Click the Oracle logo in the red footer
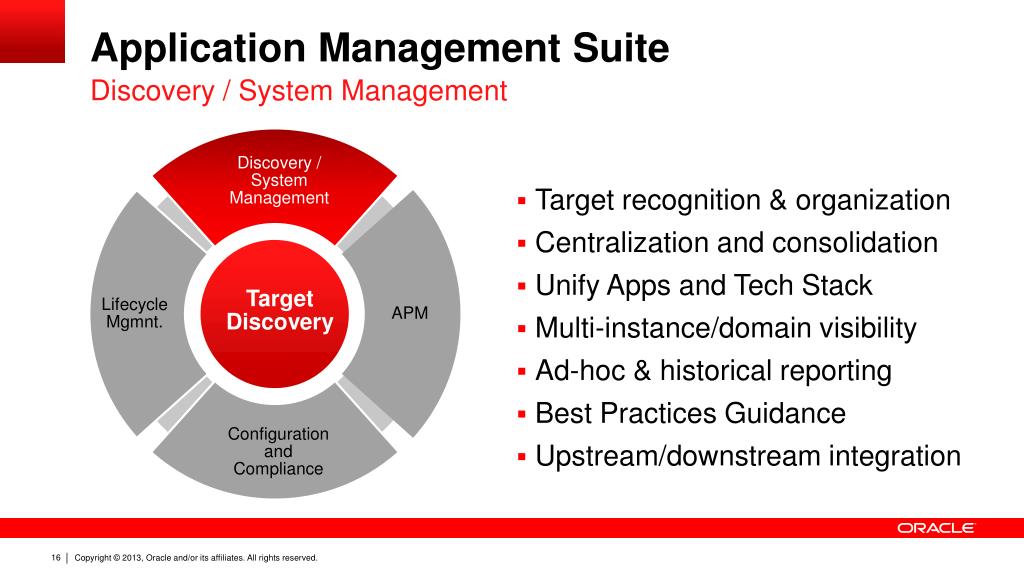 click(x=935, y=528)
